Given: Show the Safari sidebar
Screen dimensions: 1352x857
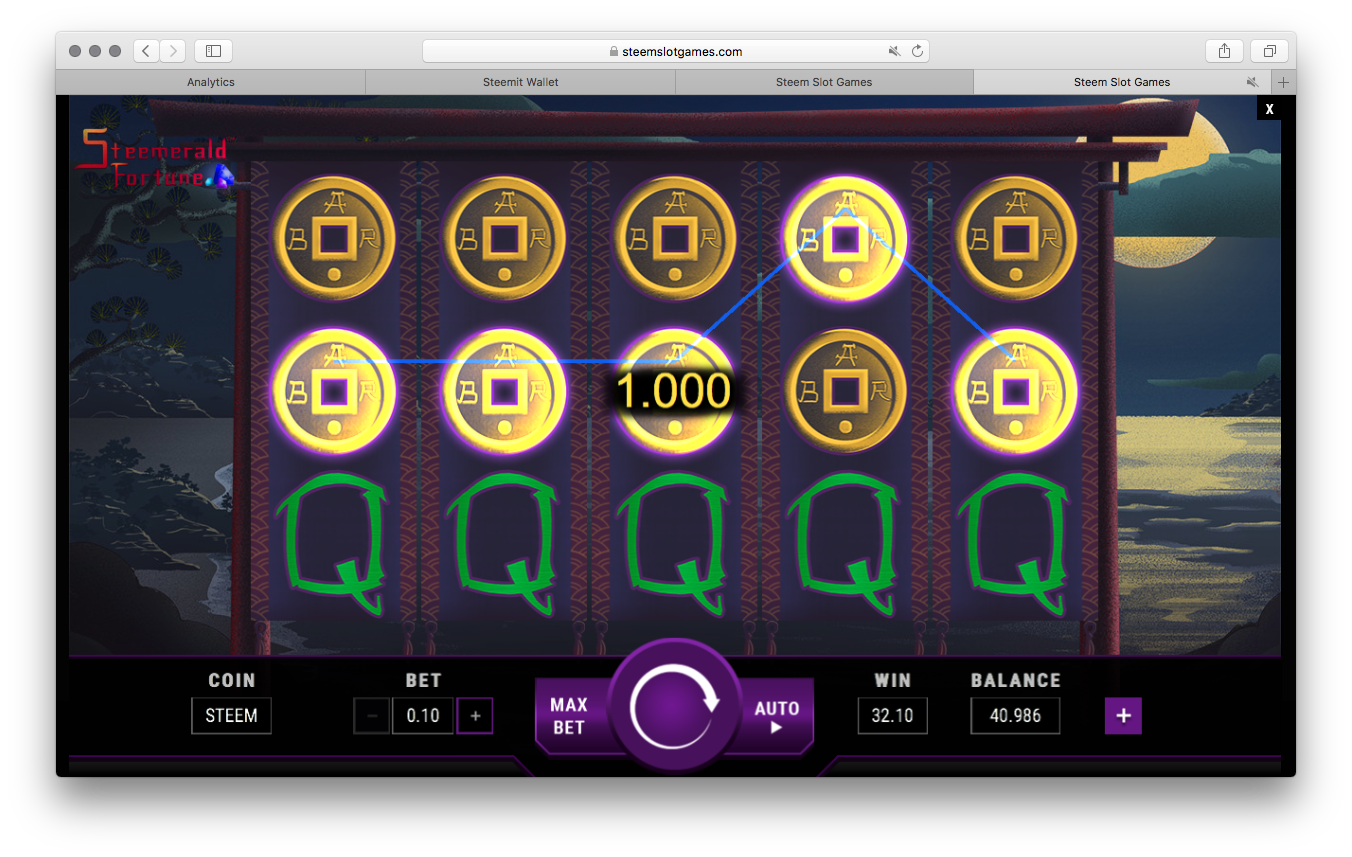Looking at the screenshot, I should 213,51.
